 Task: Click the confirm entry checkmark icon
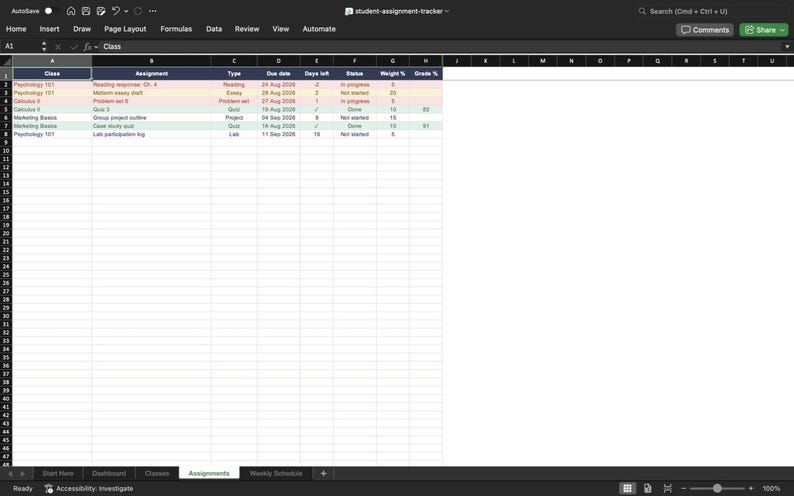(74, 47)
